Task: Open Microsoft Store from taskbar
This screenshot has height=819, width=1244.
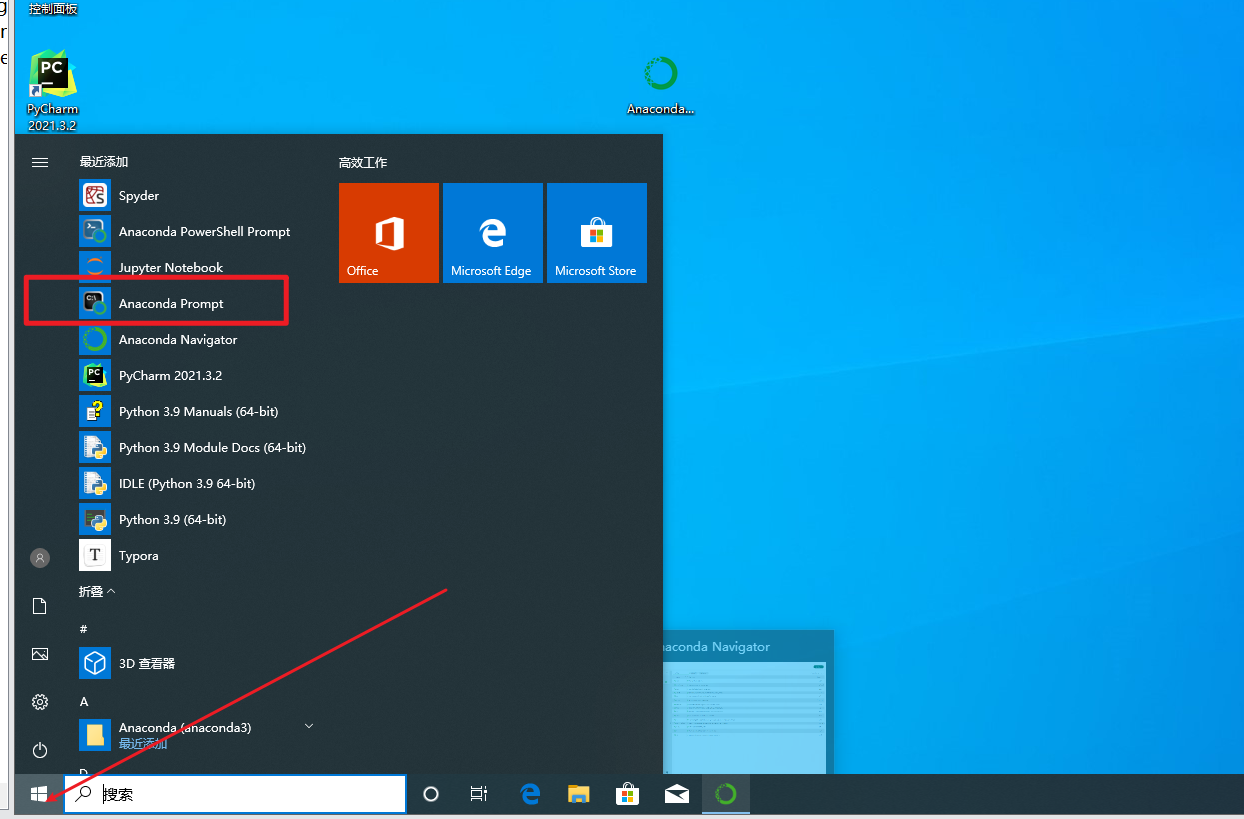Action: [628, 794]
